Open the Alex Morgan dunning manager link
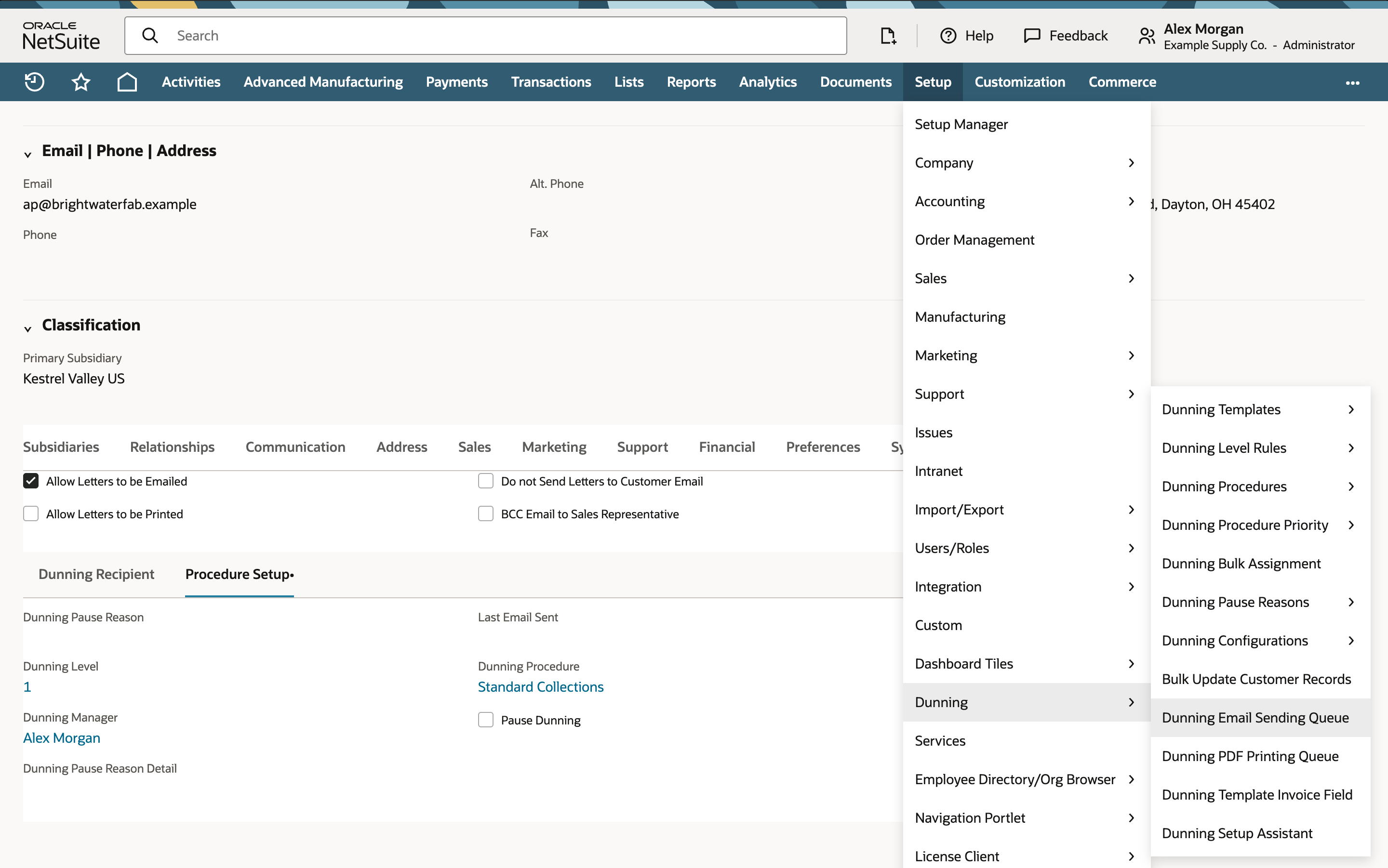1388x868 pixels. pos(61,737)
